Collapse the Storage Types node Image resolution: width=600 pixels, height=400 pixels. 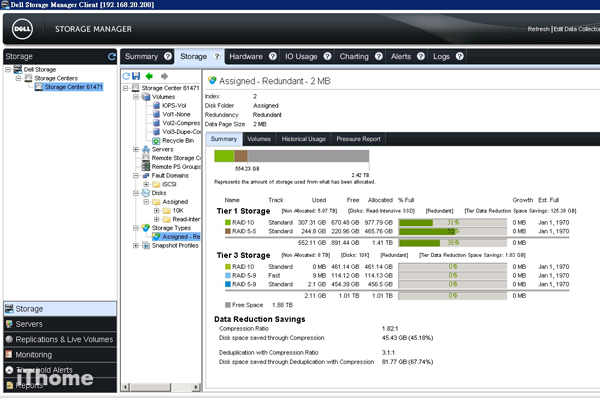click(x=136, y=228)
